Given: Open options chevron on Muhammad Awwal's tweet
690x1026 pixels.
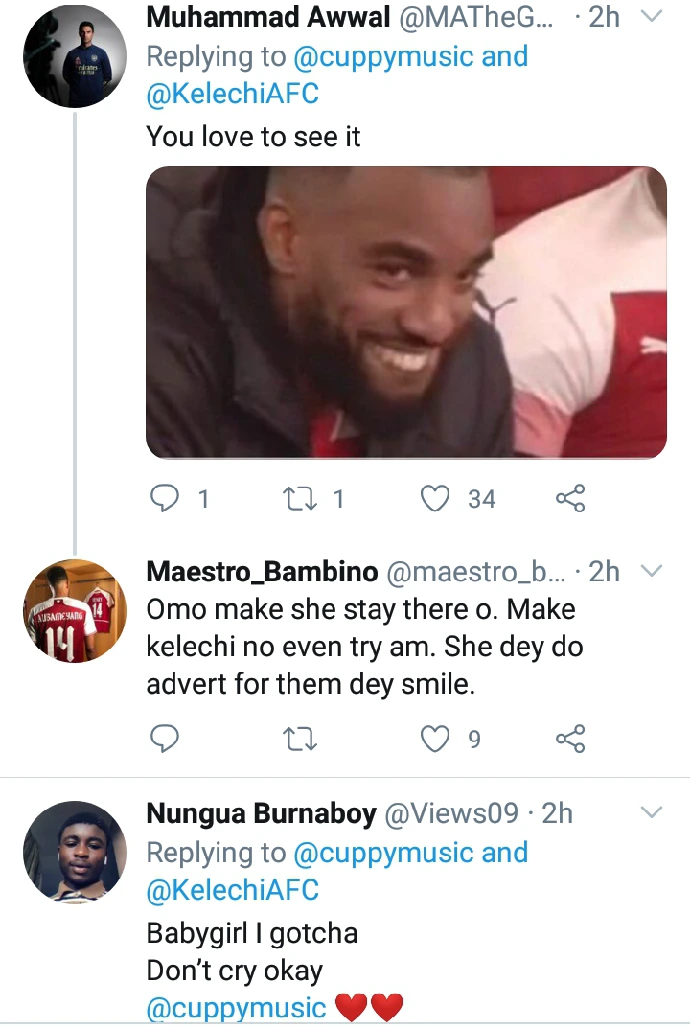Looking at the screenshot, I should [x=651, y=17].
